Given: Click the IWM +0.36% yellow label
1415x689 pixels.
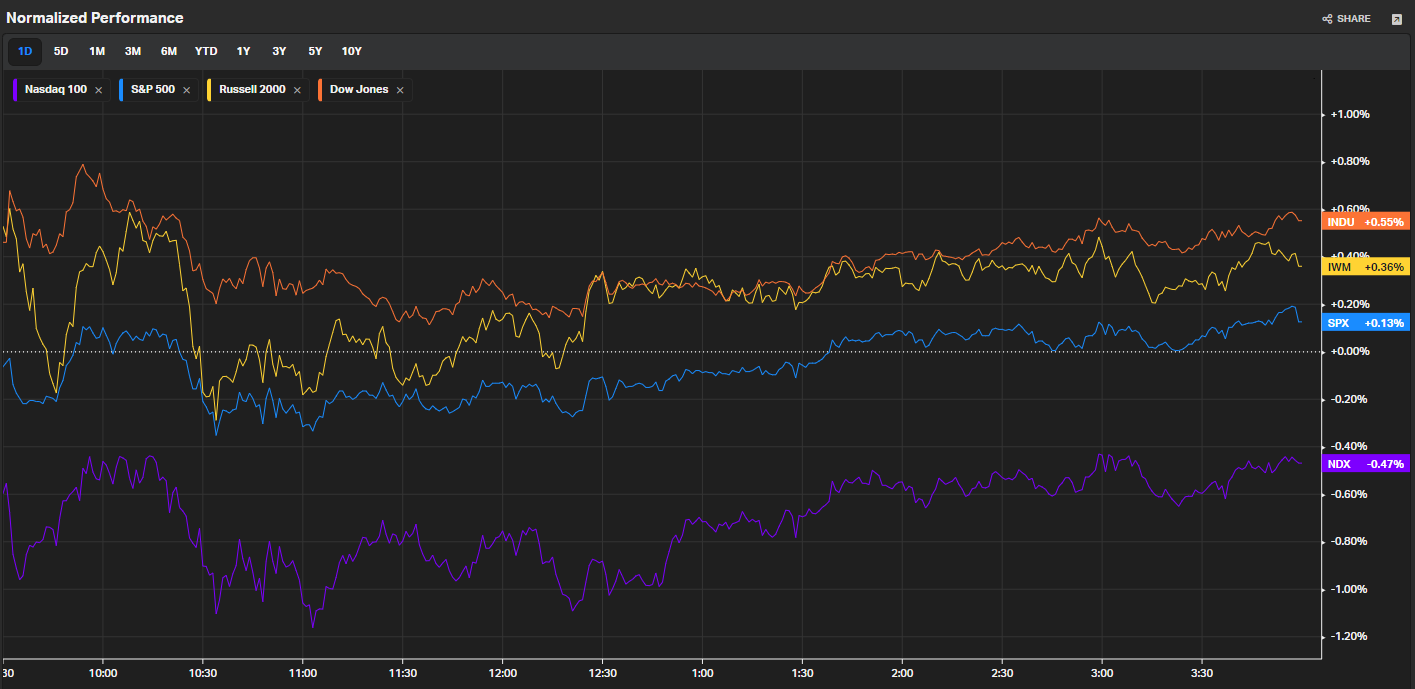Looking at the screenshot, I should [1365, 266].
